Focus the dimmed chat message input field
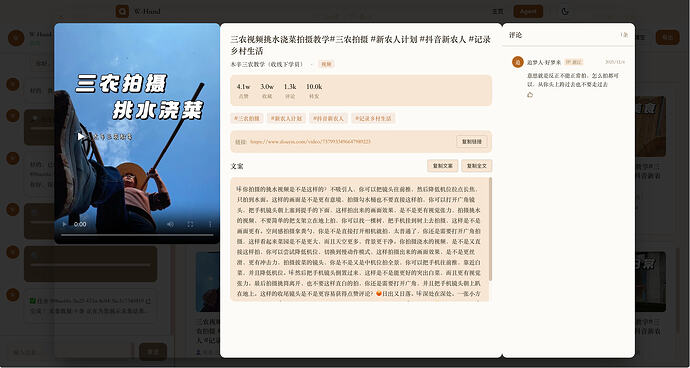The image size is (690, 368). [x=70, y=352]
